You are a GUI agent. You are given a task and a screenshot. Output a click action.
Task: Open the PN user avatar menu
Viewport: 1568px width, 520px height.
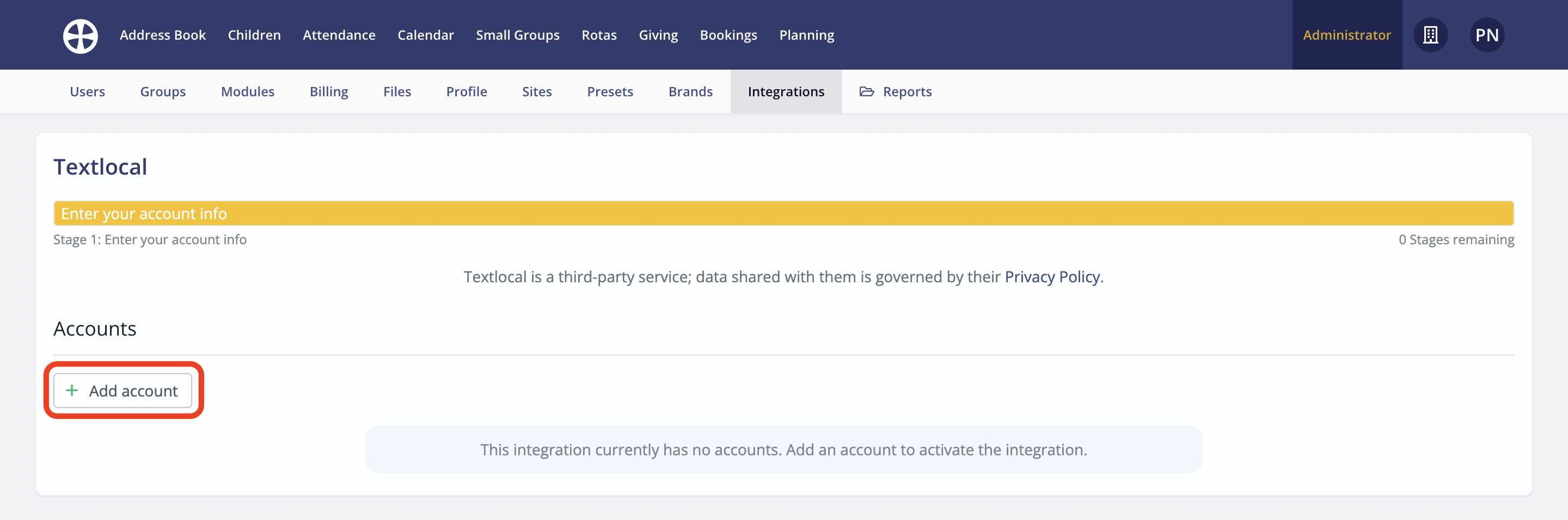click(1487, 35)
